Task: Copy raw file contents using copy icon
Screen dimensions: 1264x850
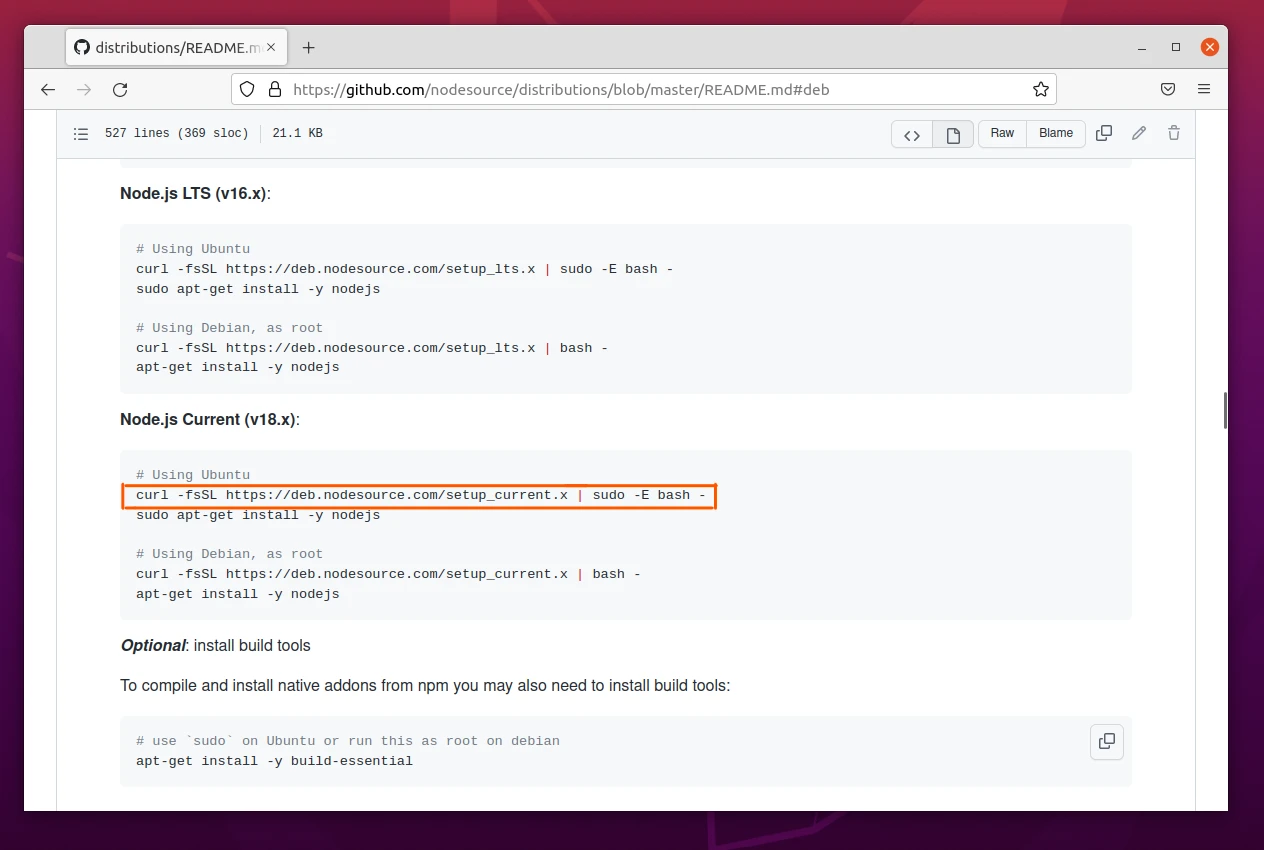Action: coord(1104,133)
